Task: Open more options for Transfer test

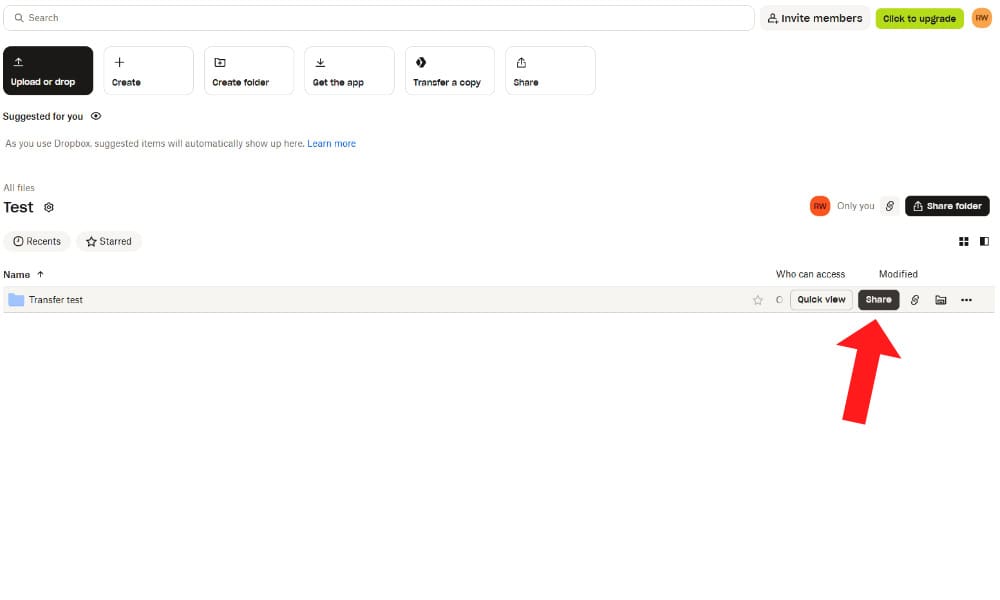Action: pos(966,300)
